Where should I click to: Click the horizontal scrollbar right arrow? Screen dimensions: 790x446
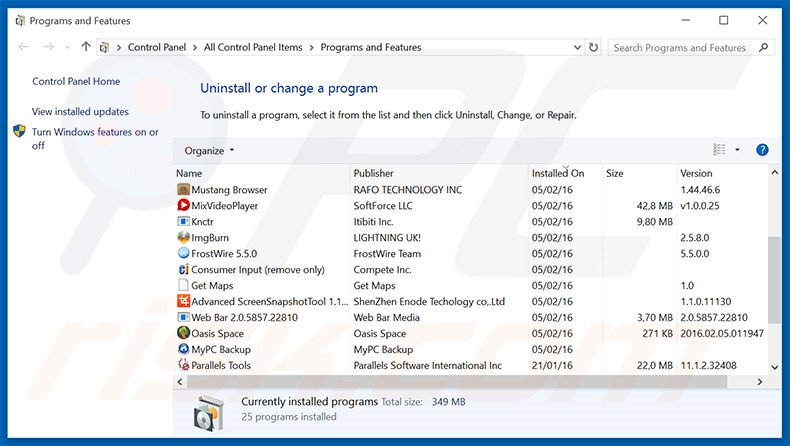tap(760, 381)
